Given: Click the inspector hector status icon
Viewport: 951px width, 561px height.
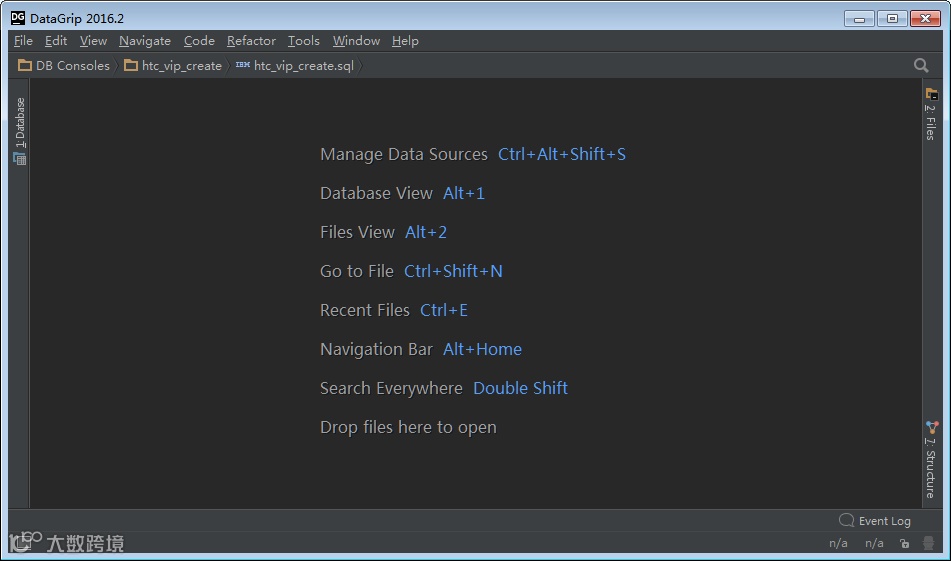Looking at the screenshot, I should (928, 543).
